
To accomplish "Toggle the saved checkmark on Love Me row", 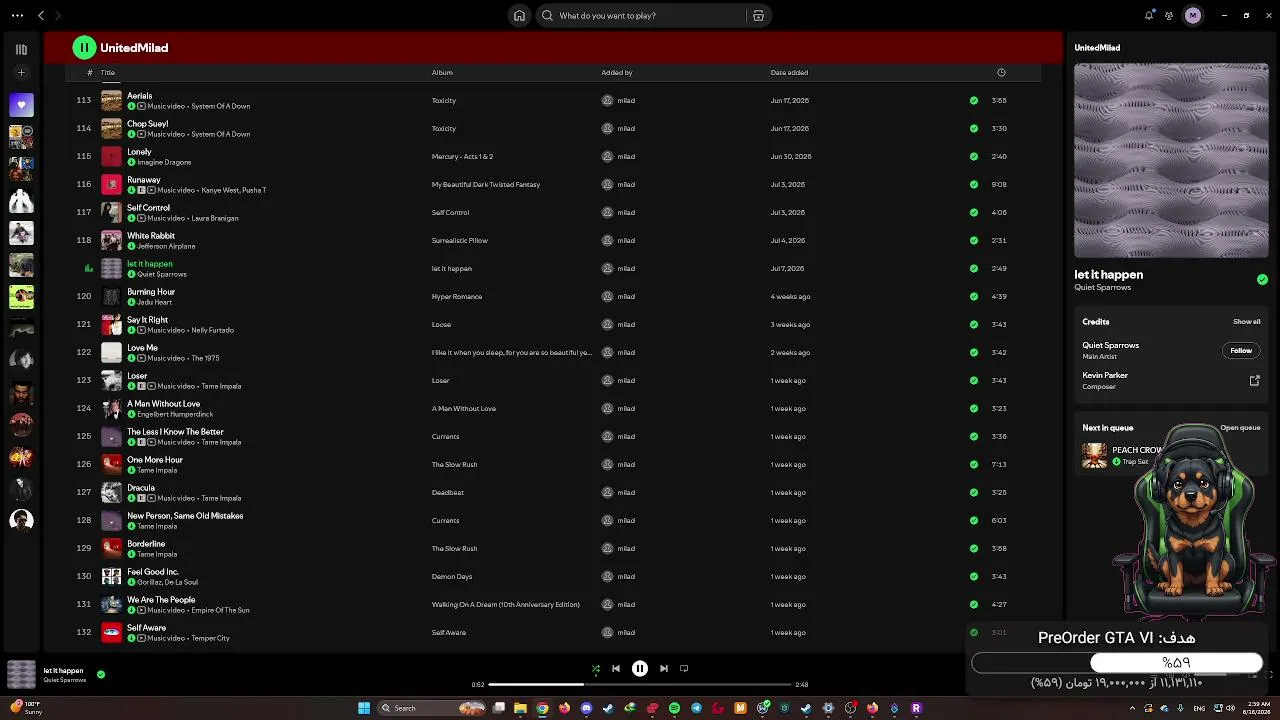I will [974, 352].
